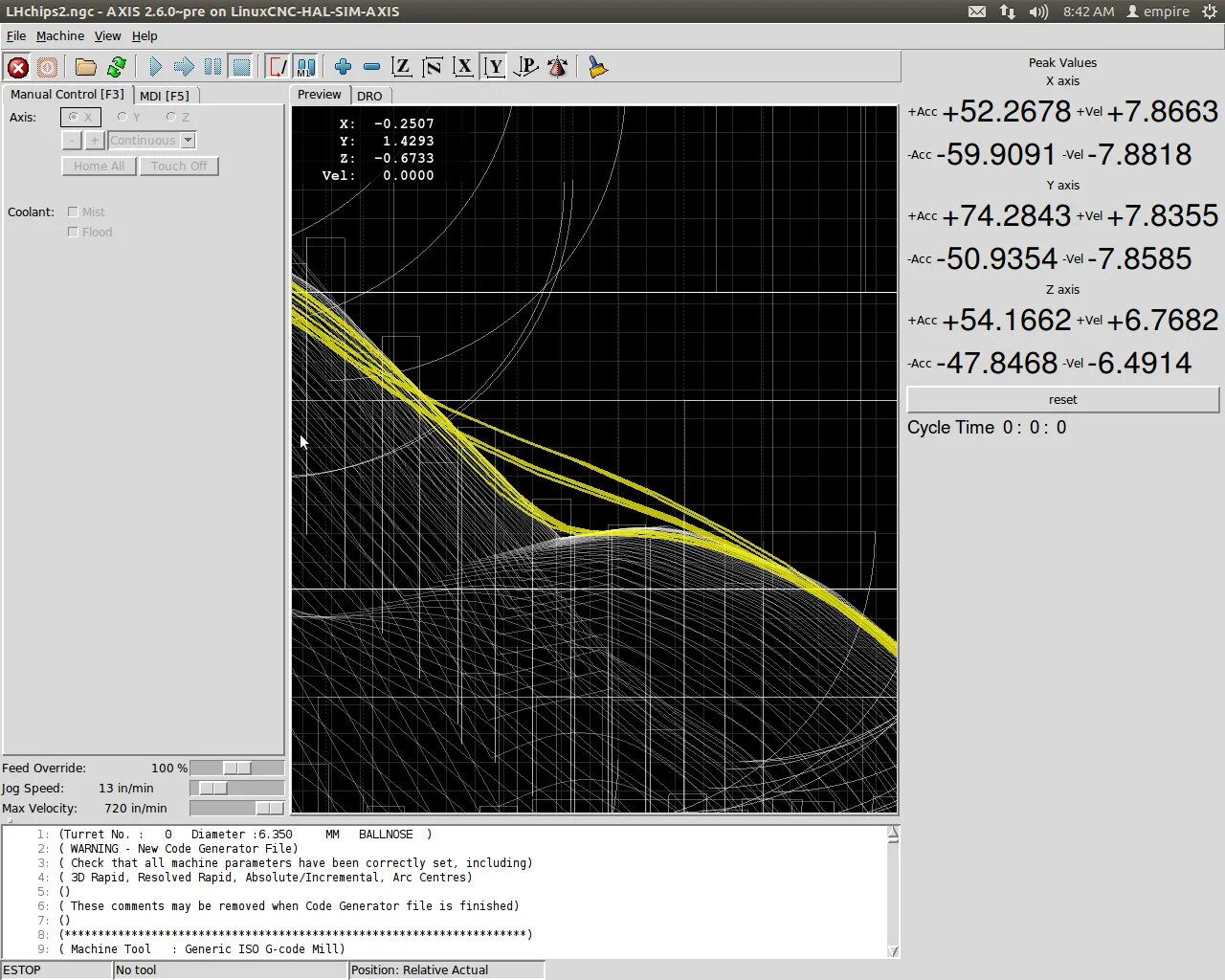Reload the current file
This screenshot has width=1225, height=980.
pos(117,67)
